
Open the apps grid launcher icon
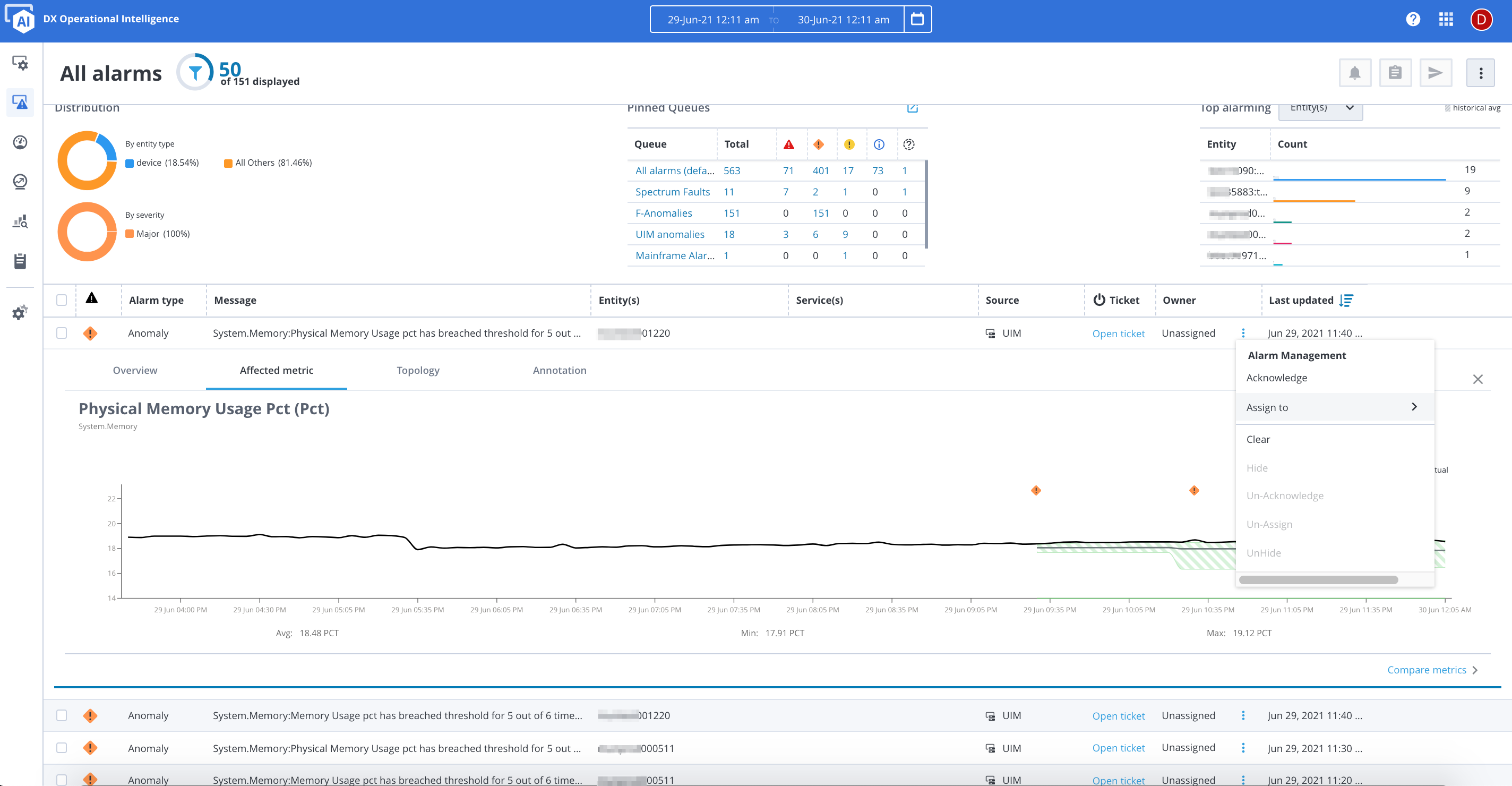click(x=1446, y=19)
